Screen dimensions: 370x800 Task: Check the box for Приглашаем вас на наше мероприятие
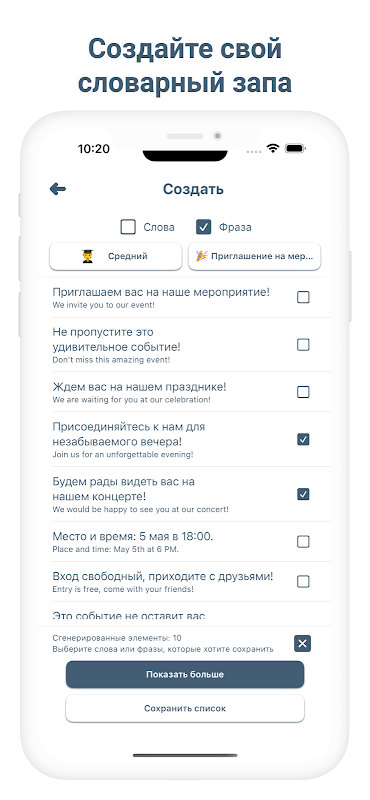(x=303, y=297)
